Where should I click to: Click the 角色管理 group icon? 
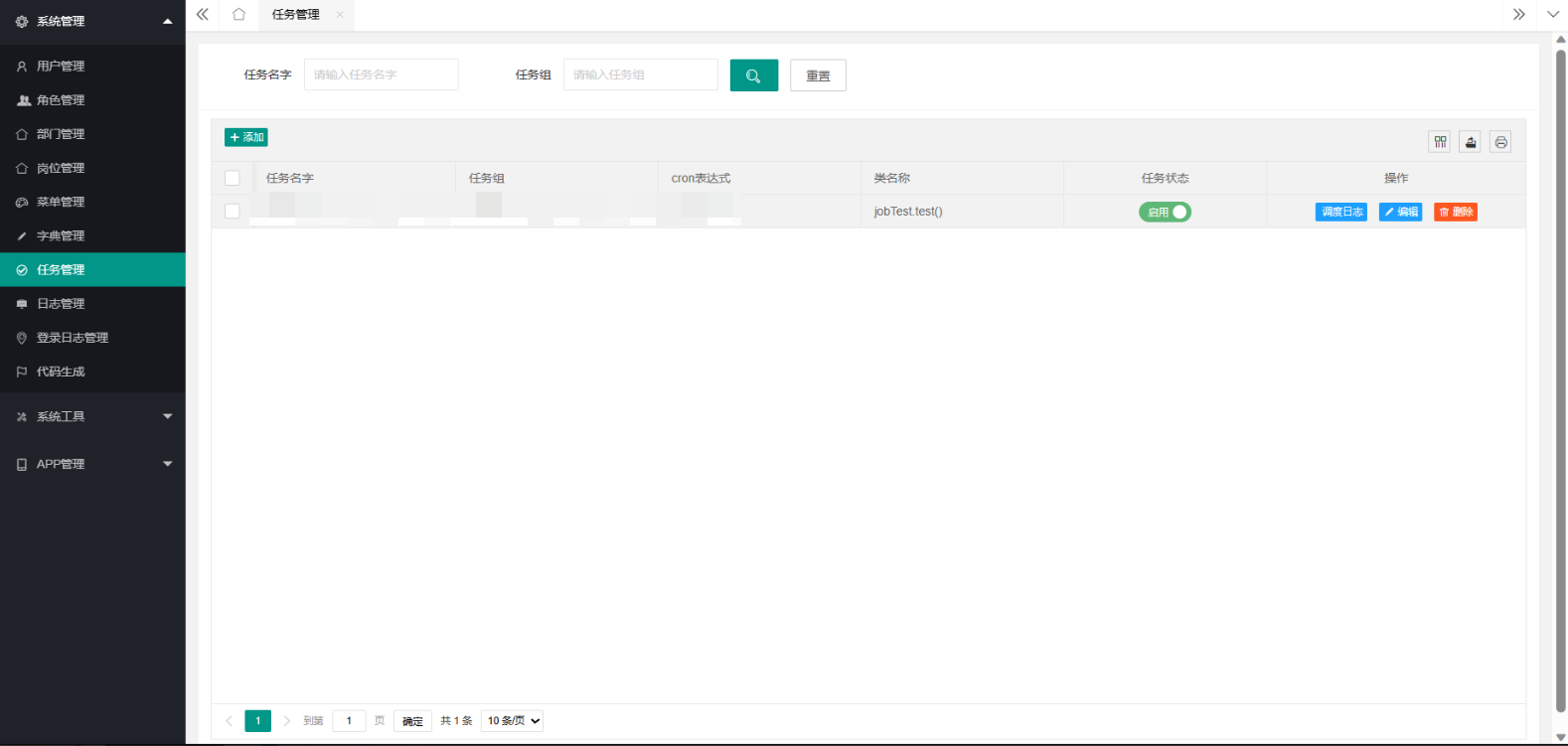(24, 100)
